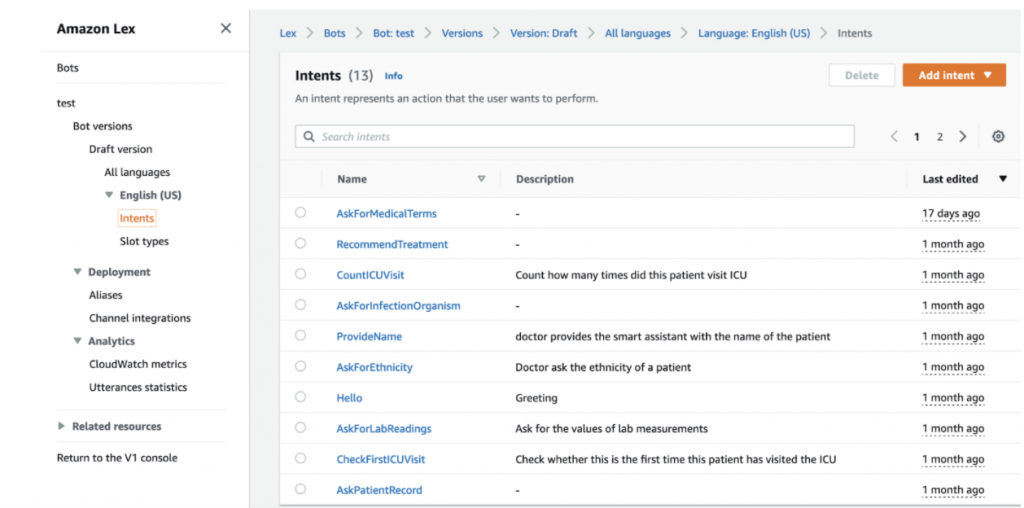The image size is (1024, 508).
Task: Go to intents page 2
Action: (940, 136)
